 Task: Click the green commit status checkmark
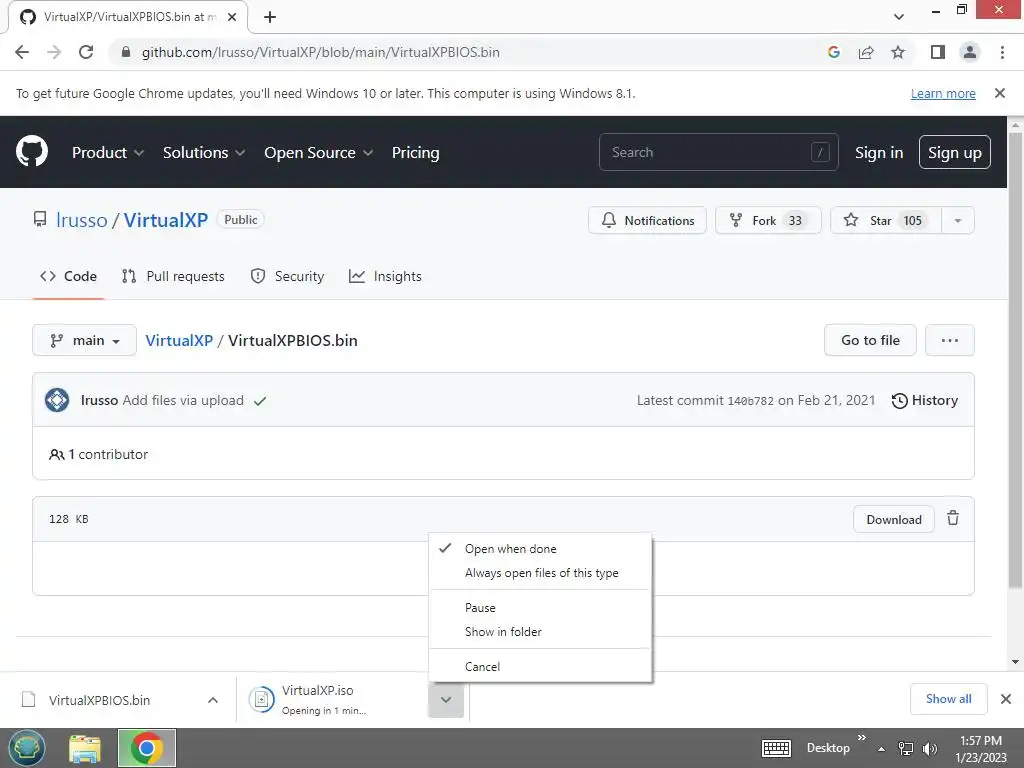260,401
